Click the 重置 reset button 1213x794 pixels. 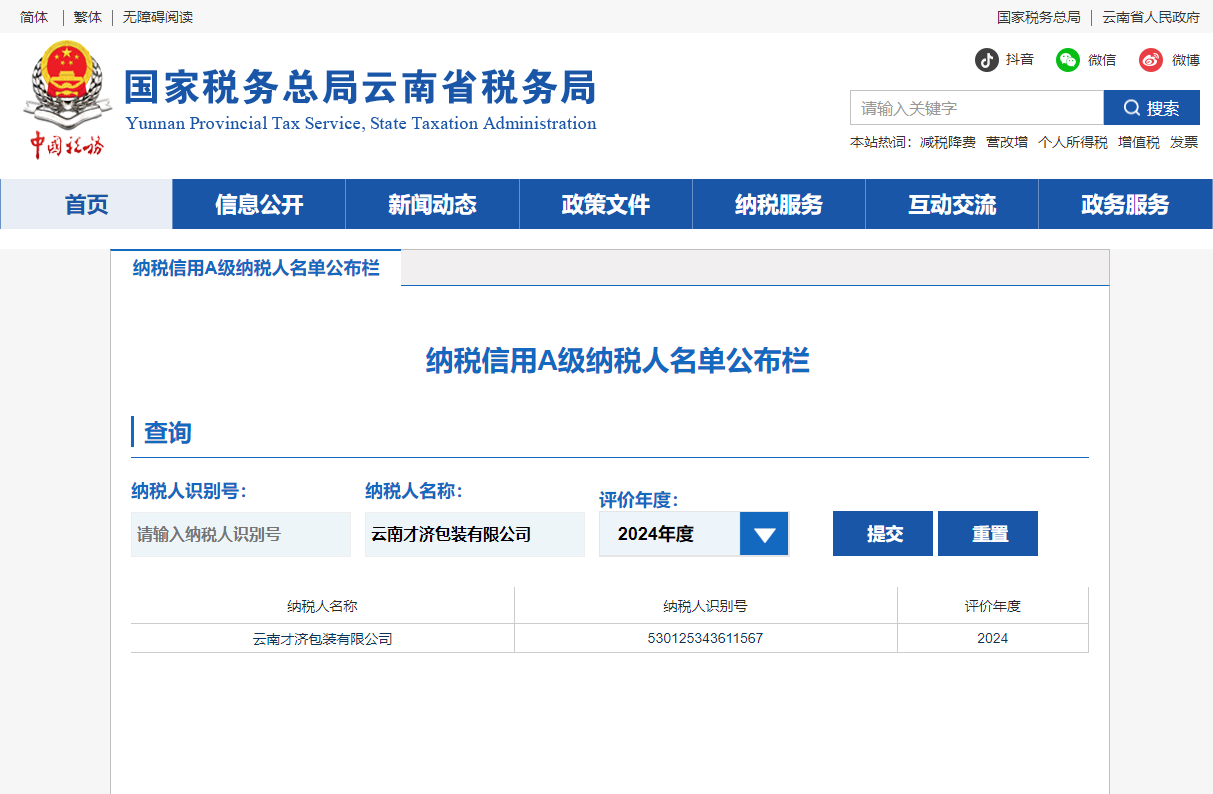tap(987, 533)
